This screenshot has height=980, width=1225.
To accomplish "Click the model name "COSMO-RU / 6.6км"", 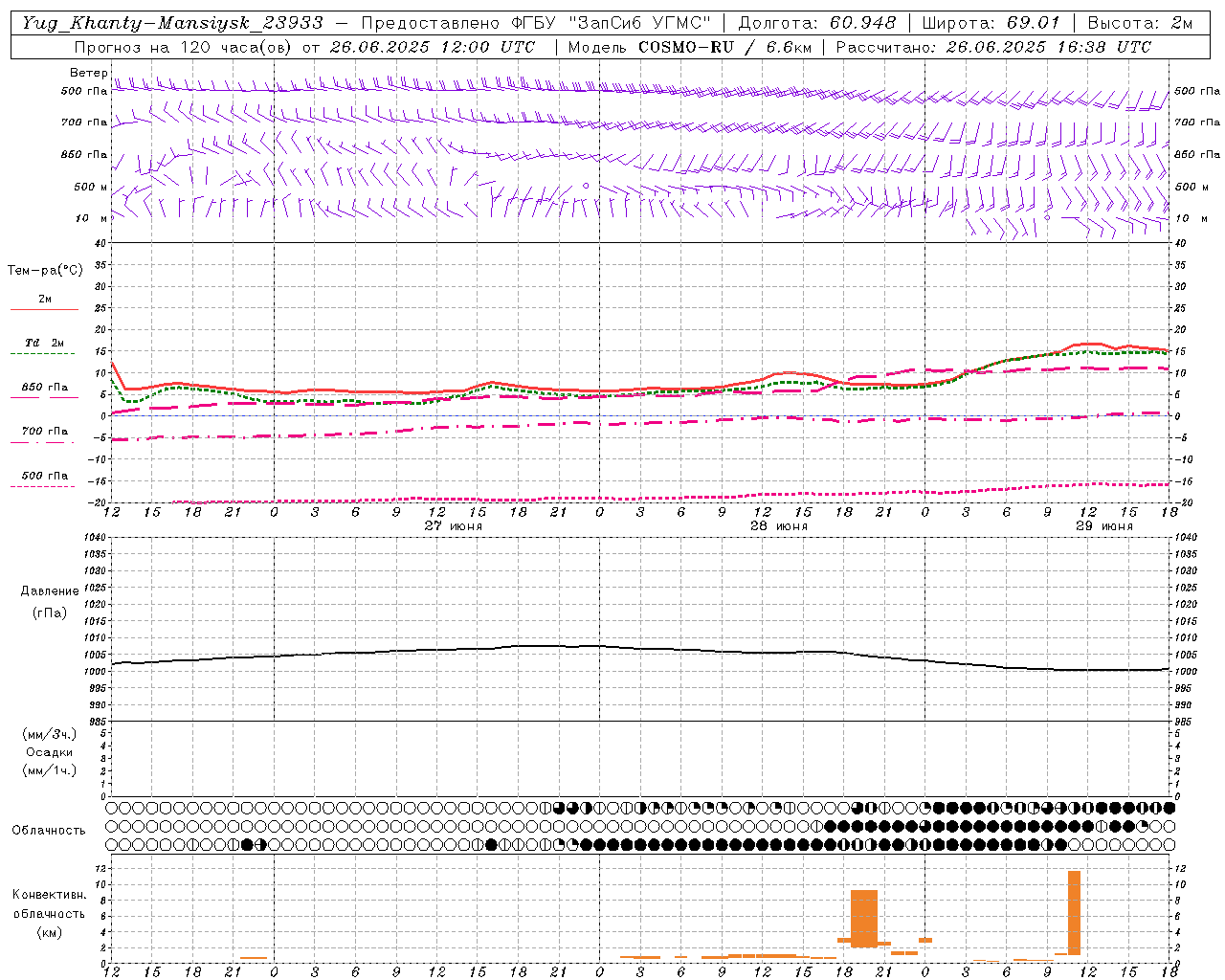I will click(x=724, y=47).
